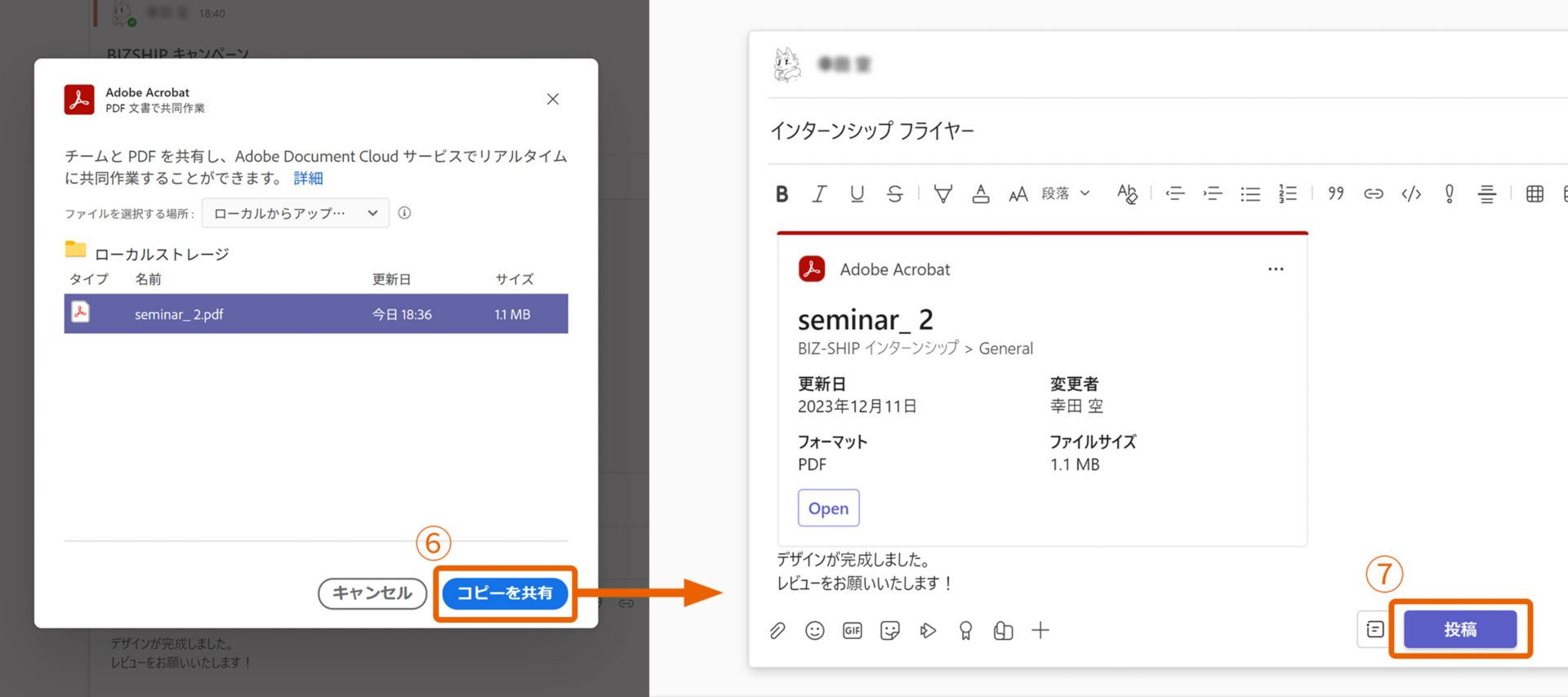Close the Adobe Acrobat dialog
The height and width of the screenshot is (697, 1568).
tap(553, 99)
